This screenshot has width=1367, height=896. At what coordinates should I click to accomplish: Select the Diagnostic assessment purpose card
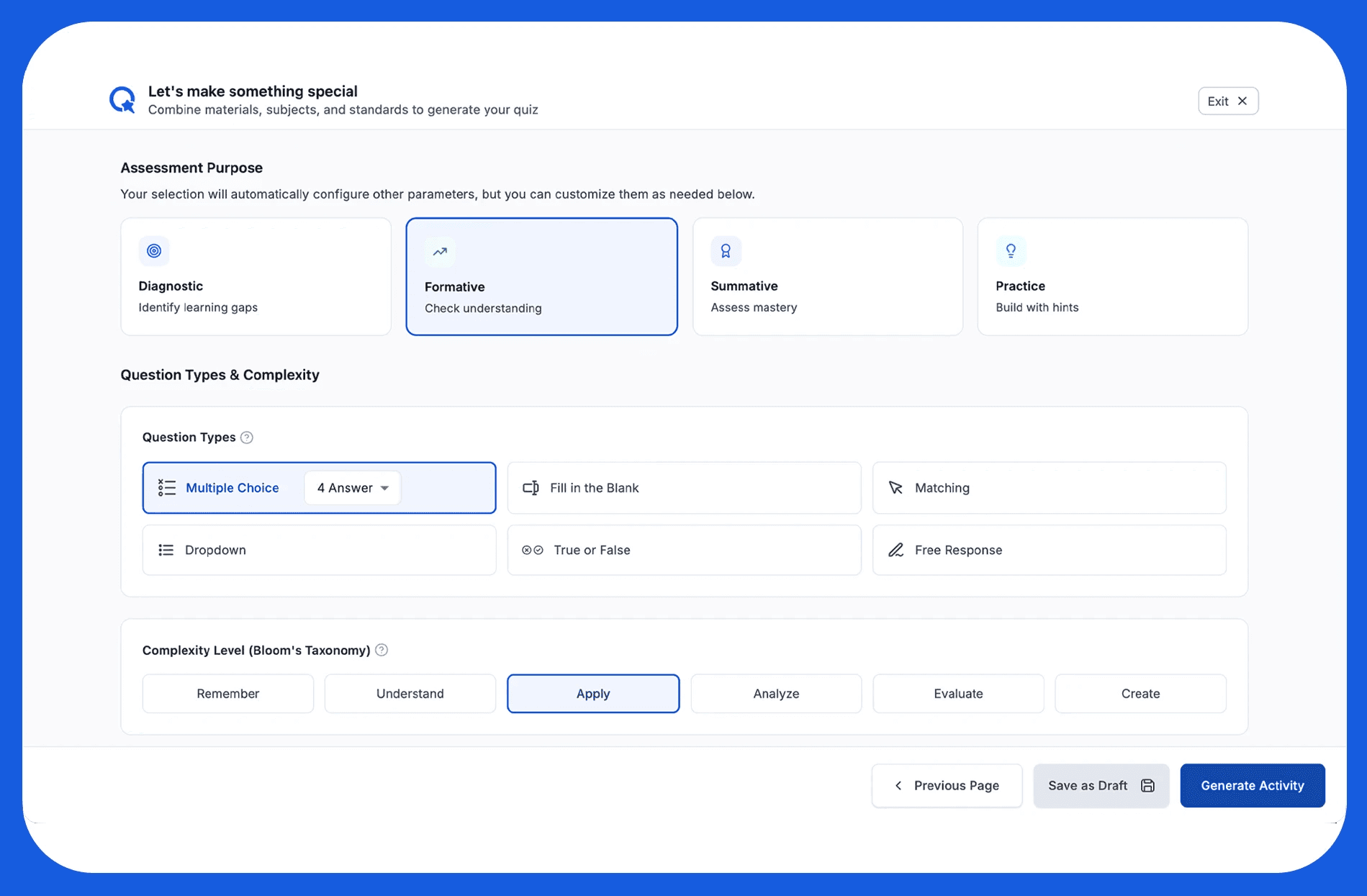tap(256, 276)
